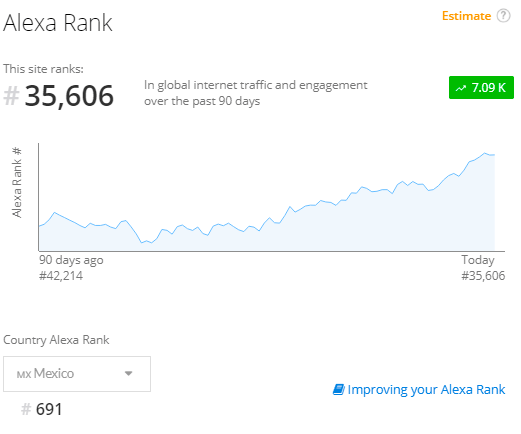
Task: Click the 35,606 global rank number
Action: click(x=69, y=96)
